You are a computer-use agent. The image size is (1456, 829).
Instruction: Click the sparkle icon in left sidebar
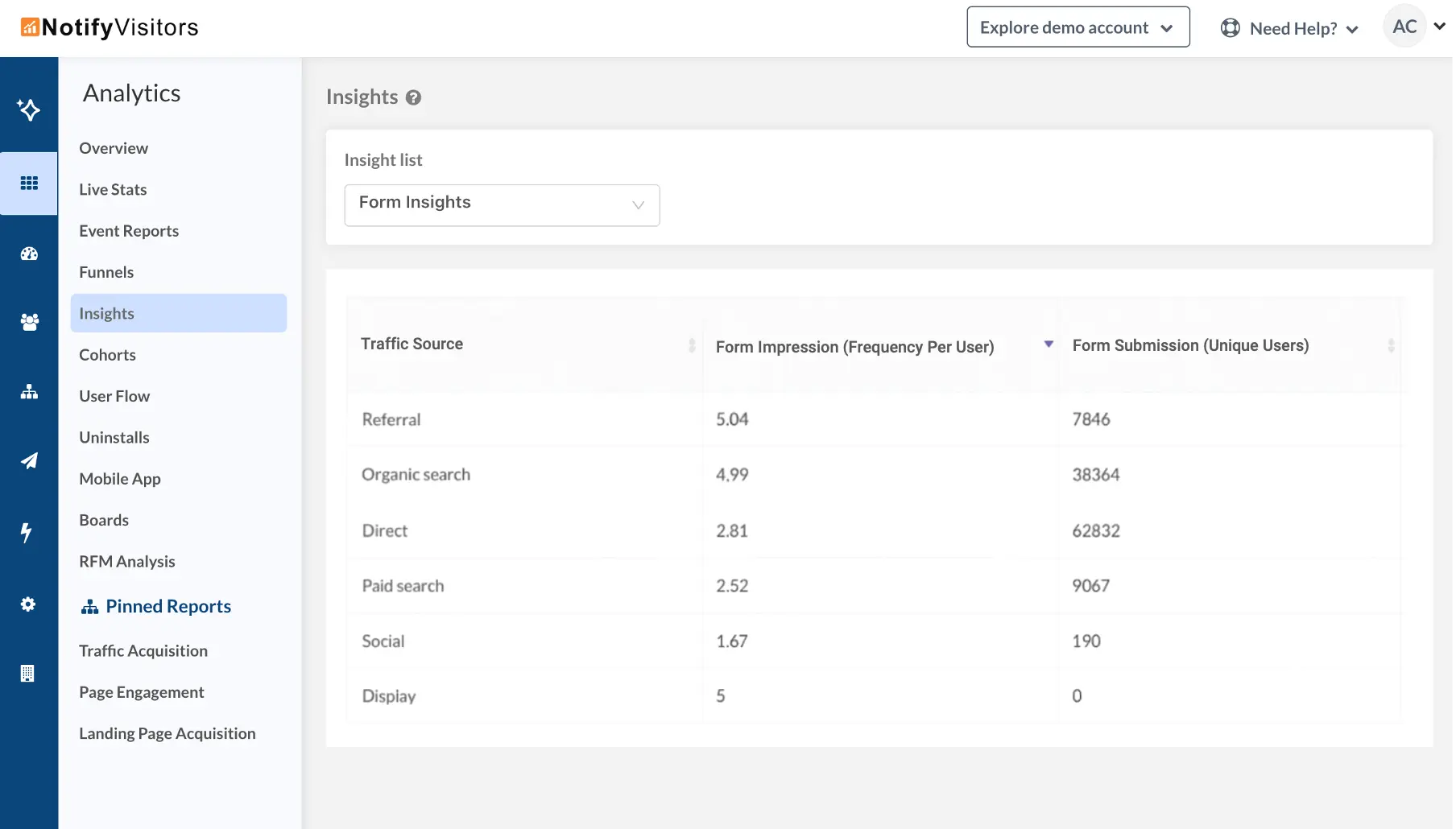point(29,109)
